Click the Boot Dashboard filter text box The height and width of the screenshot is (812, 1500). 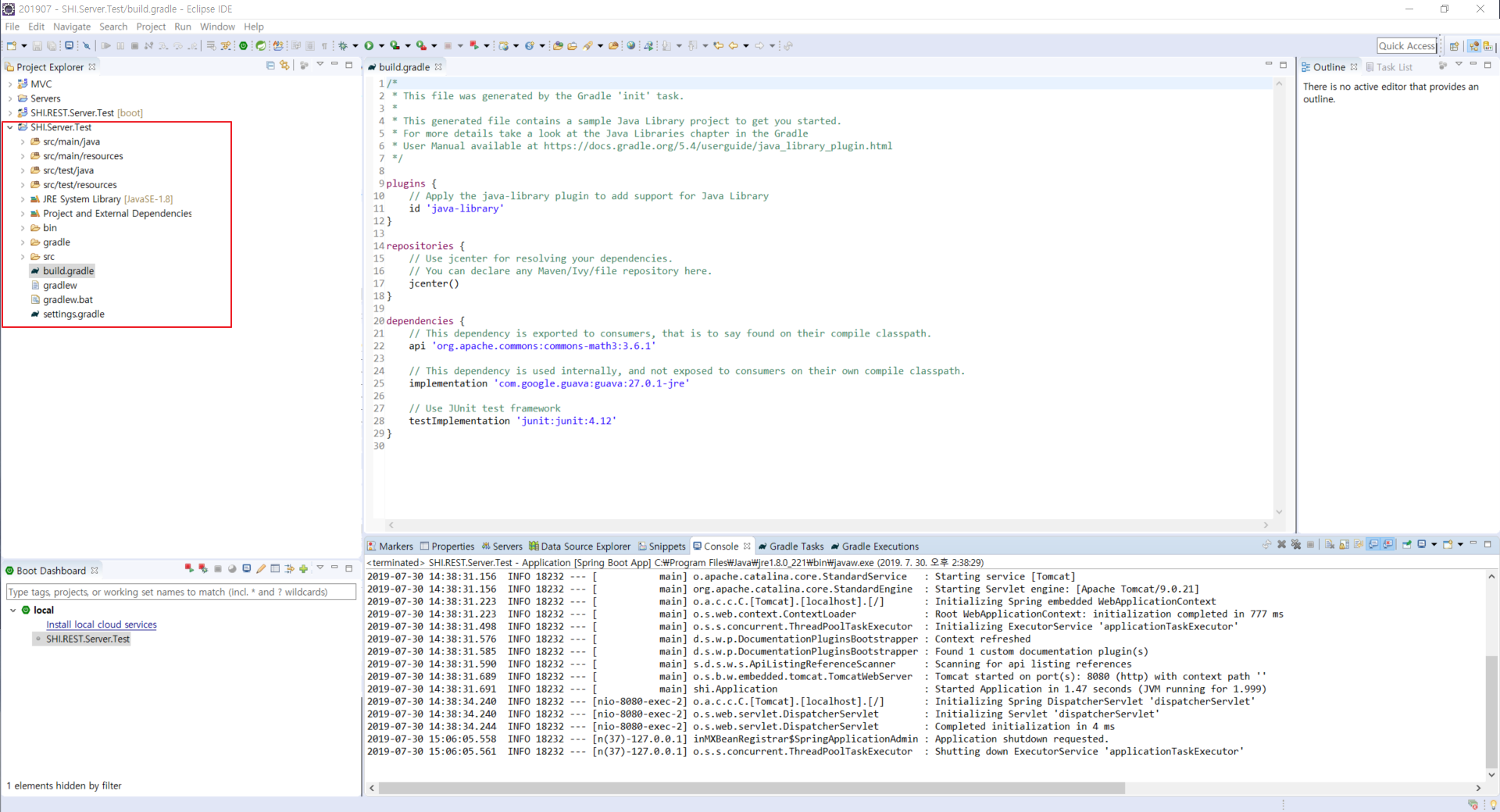click(181, 592)
